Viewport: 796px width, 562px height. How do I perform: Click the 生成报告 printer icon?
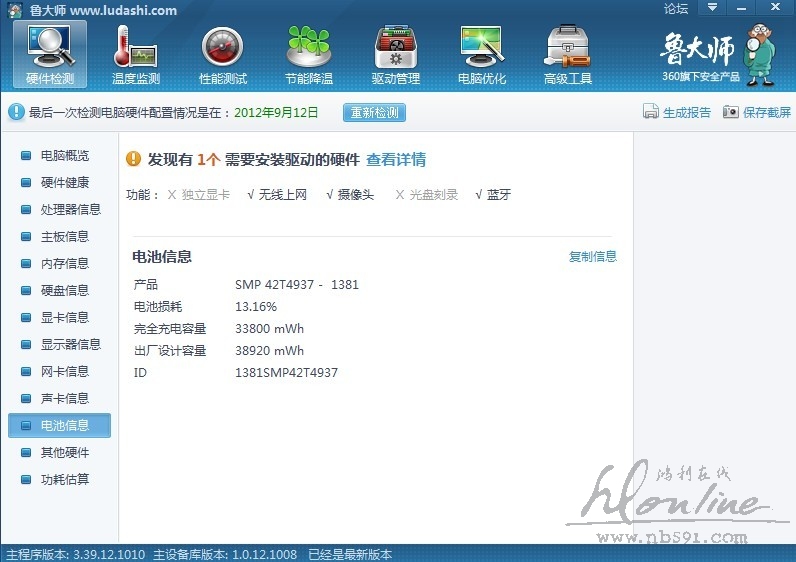(650, 112)
